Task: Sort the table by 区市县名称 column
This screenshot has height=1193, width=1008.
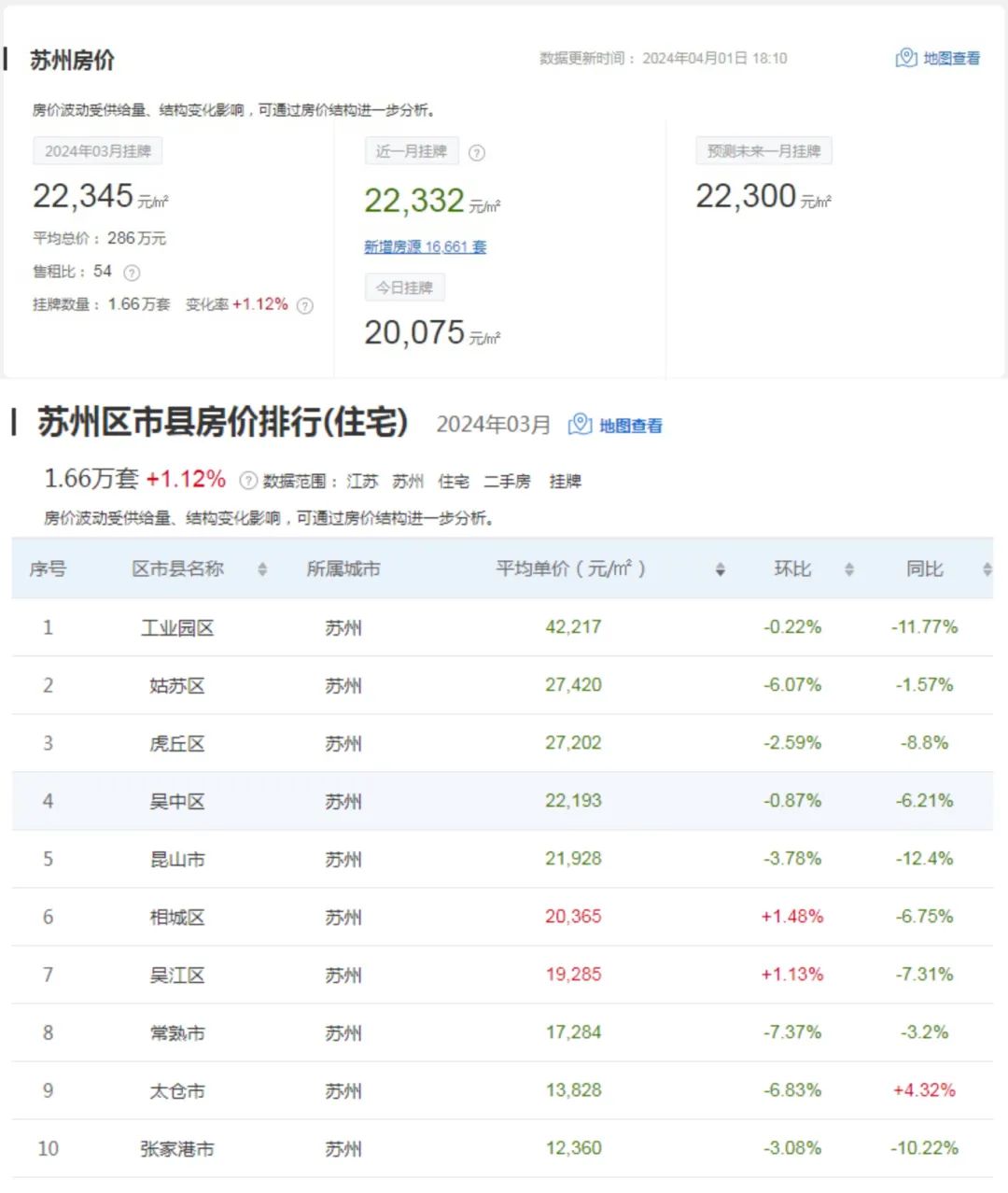Action: click(262, 569)
